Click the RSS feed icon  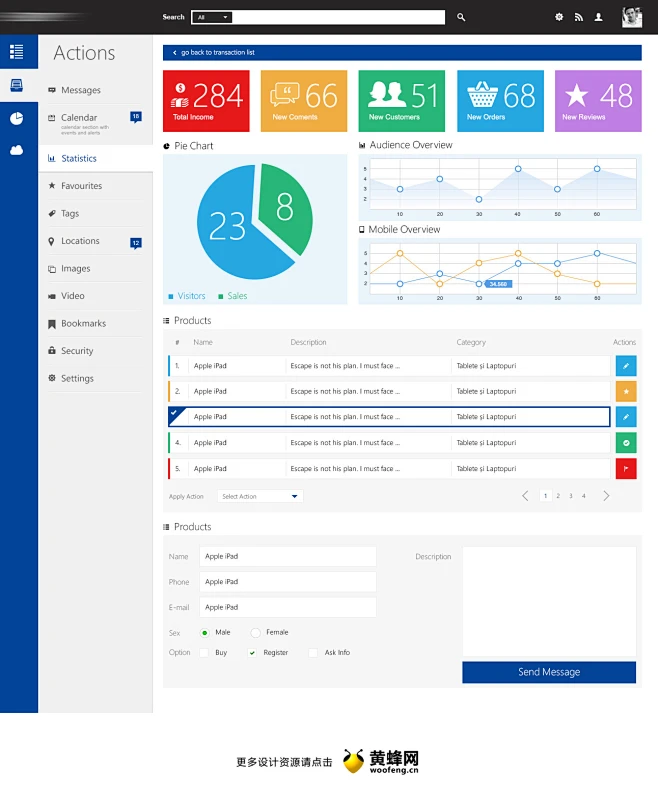[579, 17]
